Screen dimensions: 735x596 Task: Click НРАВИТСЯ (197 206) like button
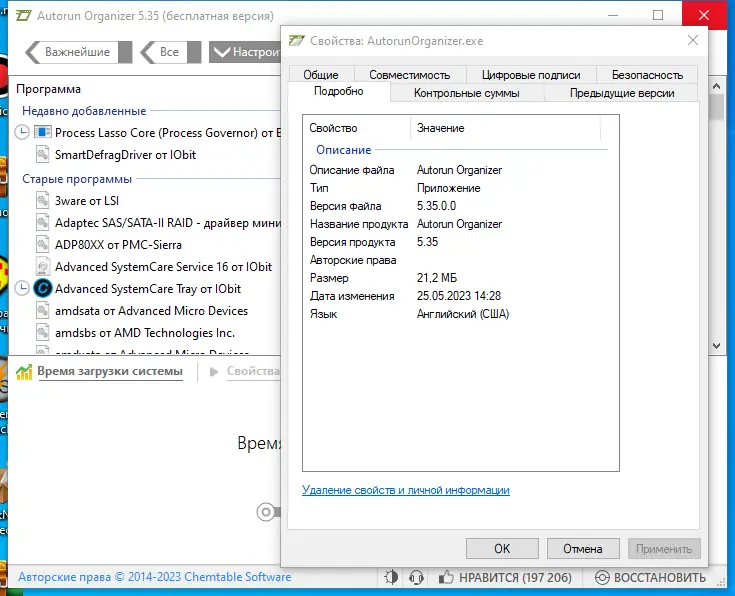(x=505, y=577)
